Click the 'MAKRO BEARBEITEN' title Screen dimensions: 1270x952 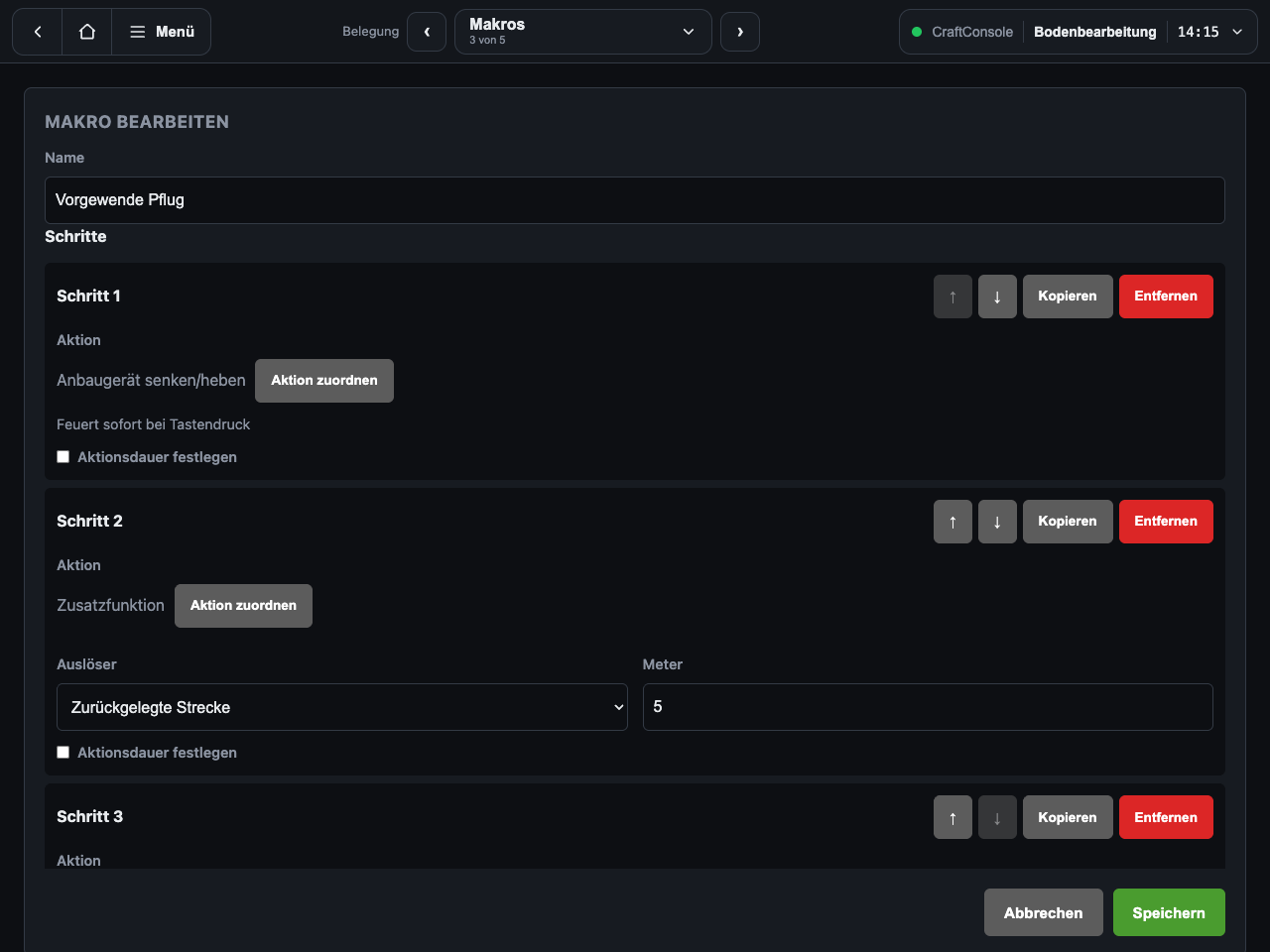[137, 122]
